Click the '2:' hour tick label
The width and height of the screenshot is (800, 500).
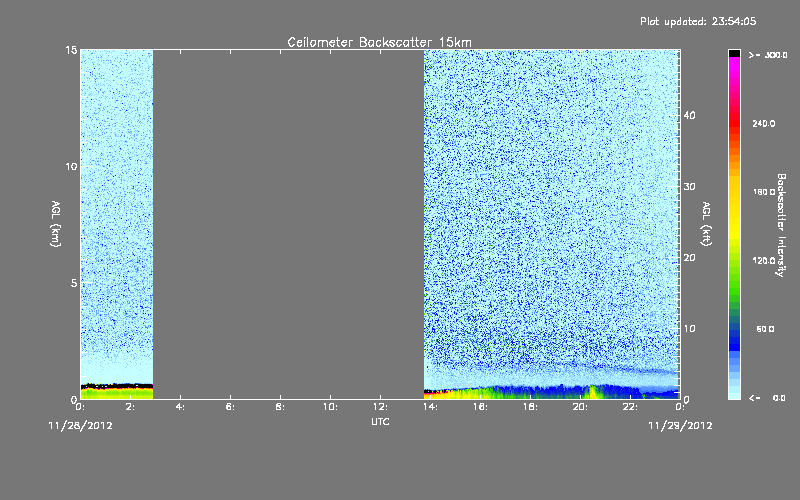131,407
